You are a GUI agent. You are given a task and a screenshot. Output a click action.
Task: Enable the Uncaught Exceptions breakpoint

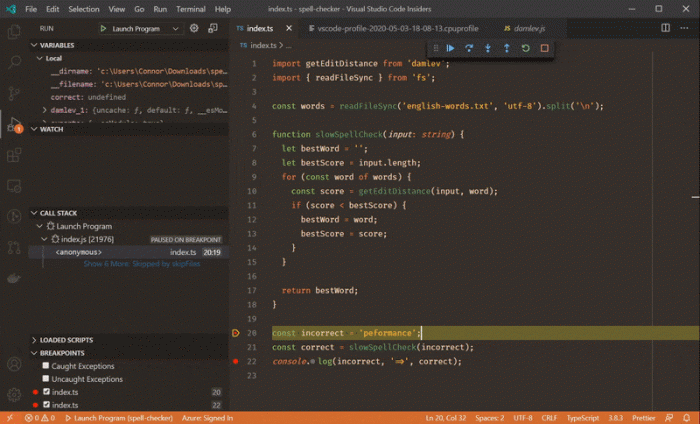pos(46,379)
